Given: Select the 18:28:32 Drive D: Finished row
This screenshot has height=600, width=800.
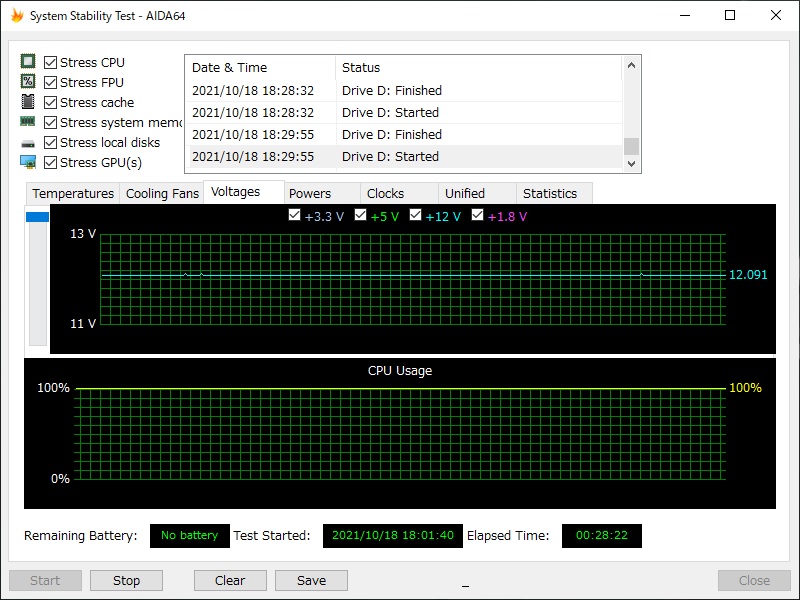Looking at the screenshot, I should pos(404,90).
